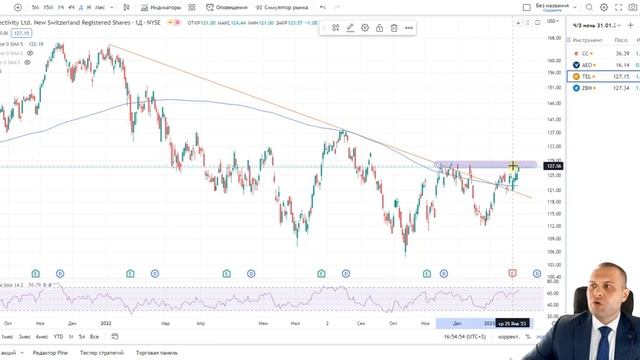Set the range to 3мес

(24, 337)
